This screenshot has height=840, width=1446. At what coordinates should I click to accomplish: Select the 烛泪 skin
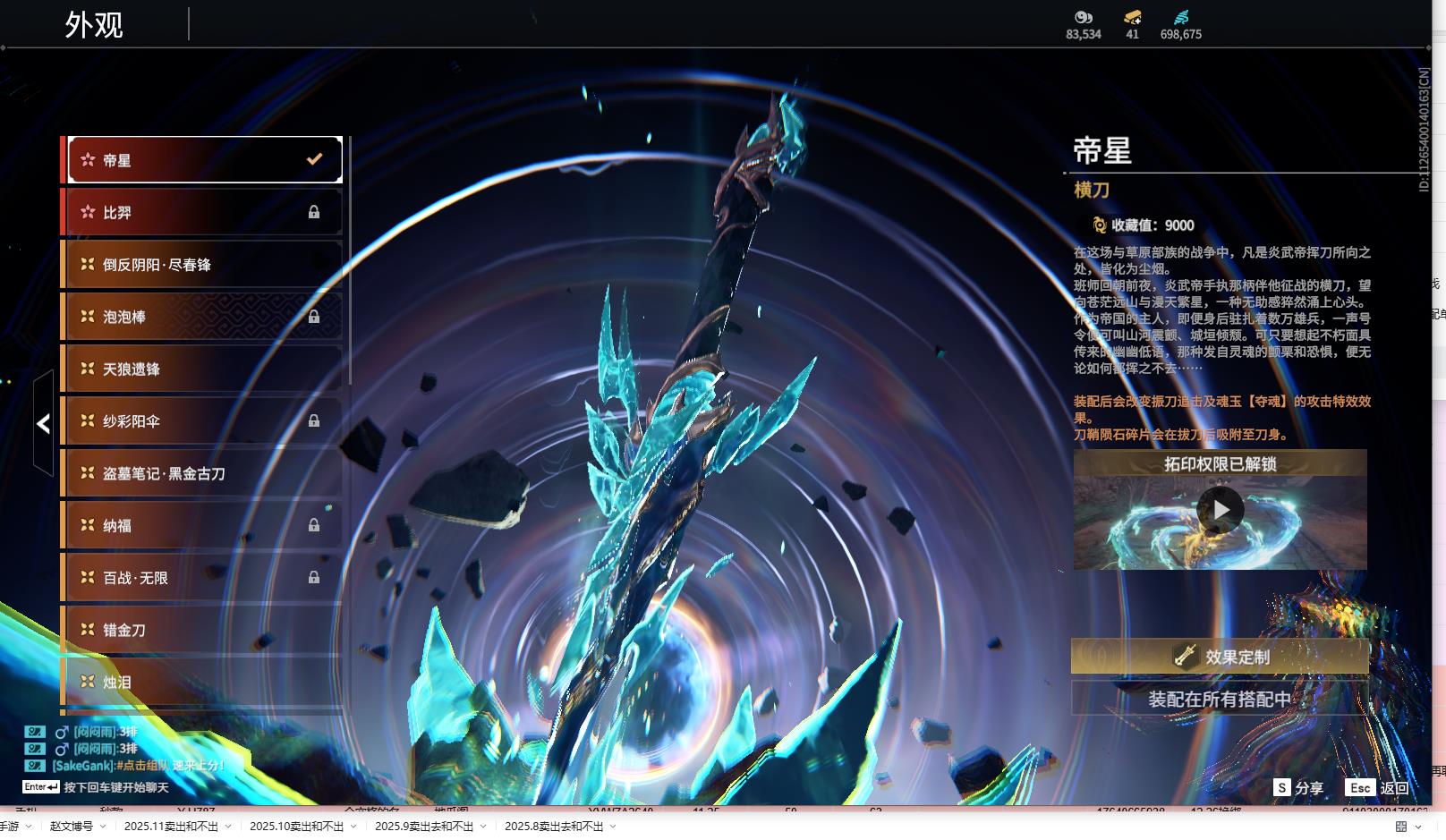tap(201, 682)
